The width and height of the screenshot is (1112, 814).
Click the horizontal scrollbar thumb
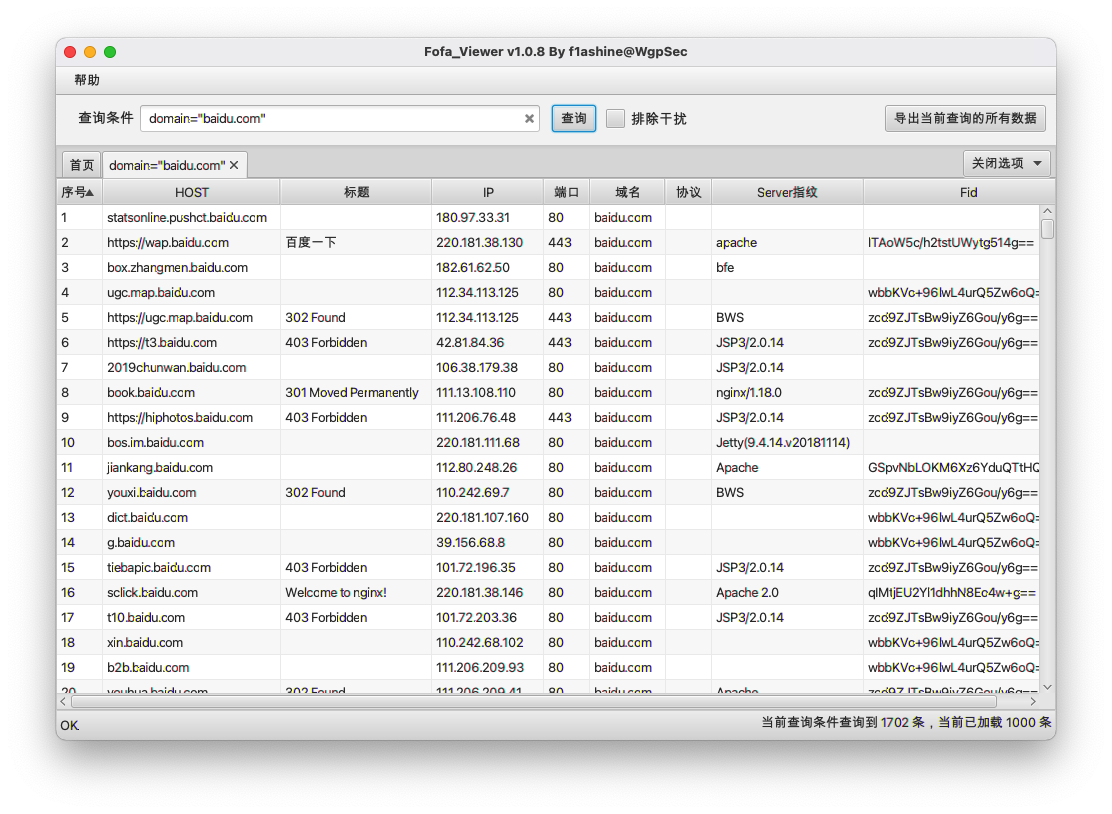(x=533, y=701)
